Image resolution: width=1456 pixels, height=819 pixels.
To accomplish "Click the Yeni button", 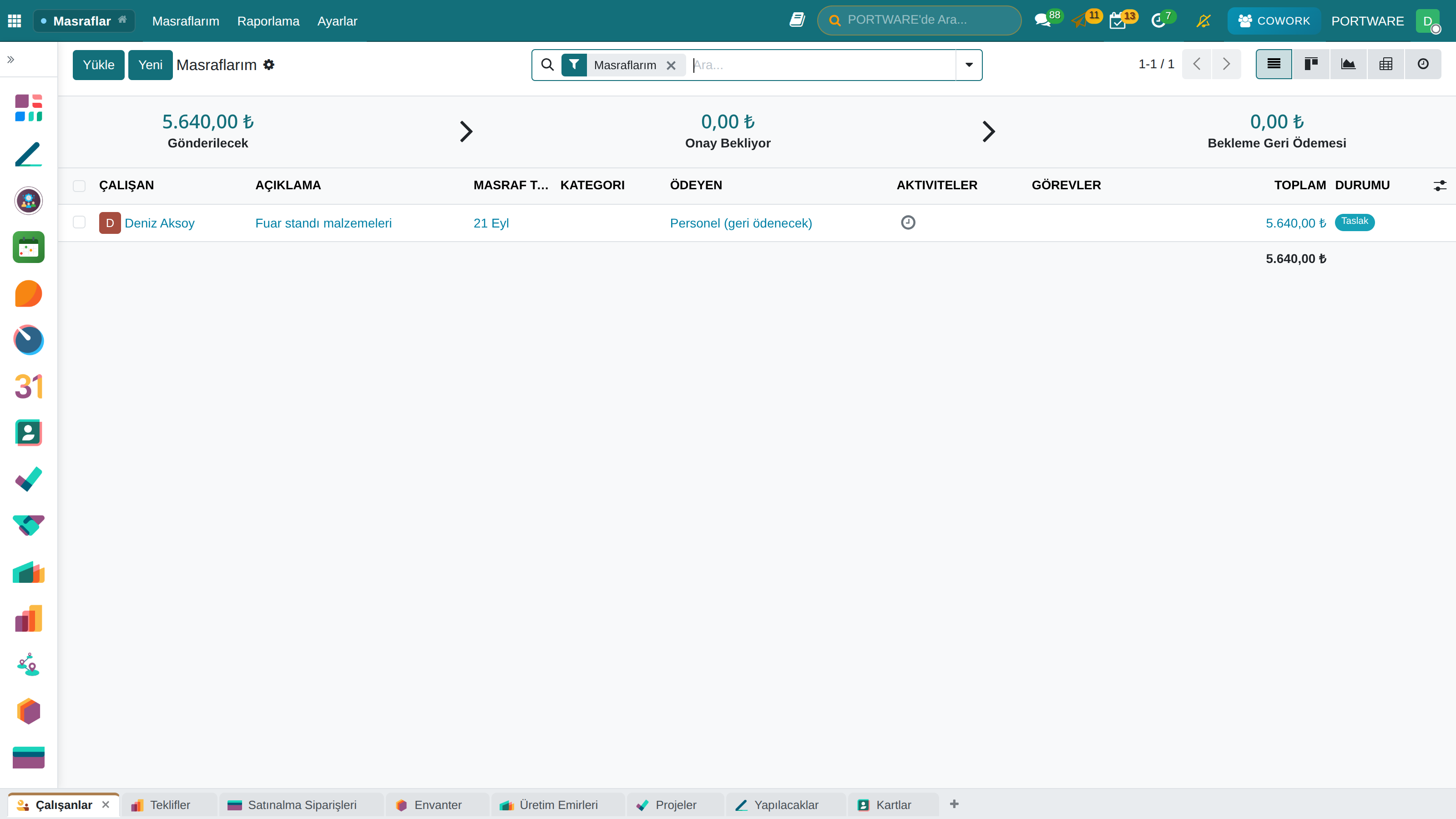I will (150, 65).
